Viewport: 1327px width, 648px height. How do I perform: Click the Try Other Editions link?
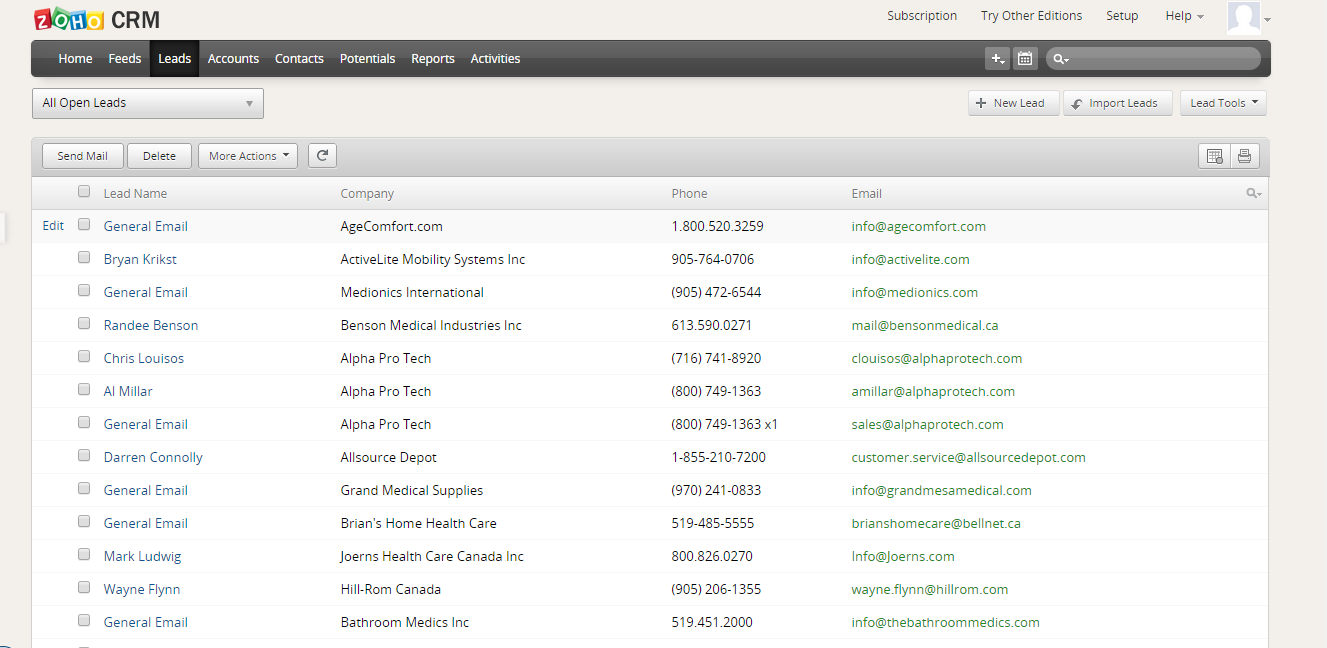1031,16
